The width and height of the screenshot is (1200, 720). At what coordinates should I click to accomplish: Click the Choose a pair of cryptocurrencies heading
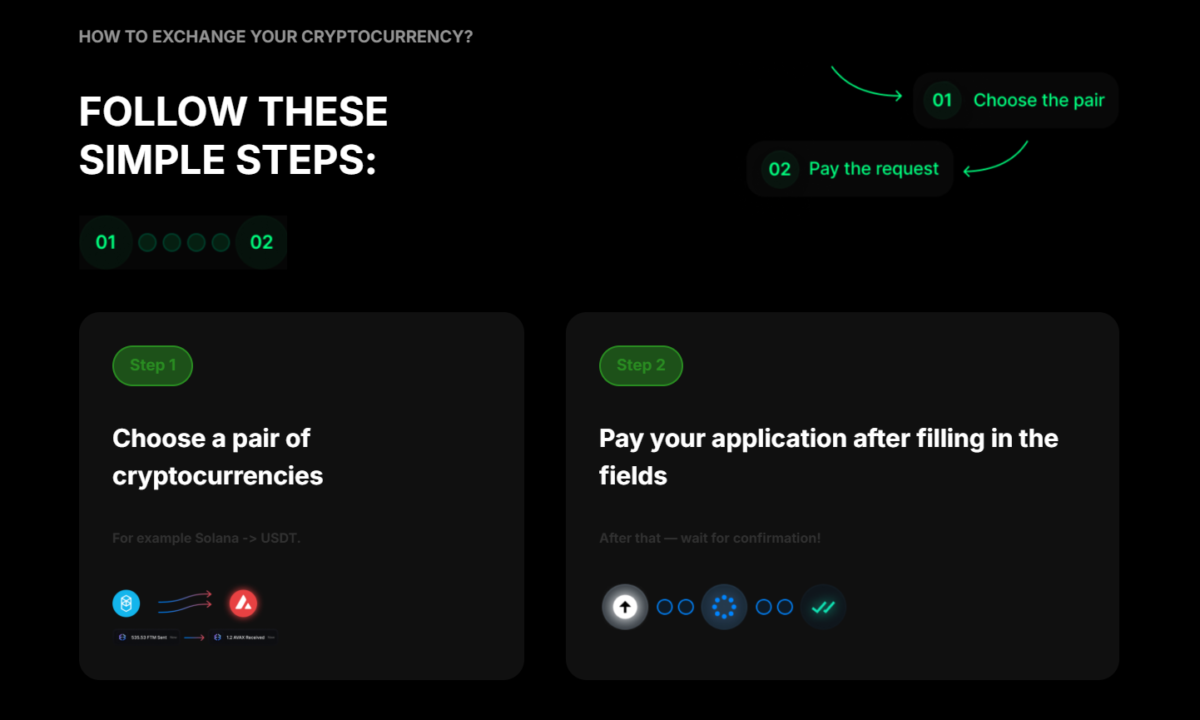218,456
